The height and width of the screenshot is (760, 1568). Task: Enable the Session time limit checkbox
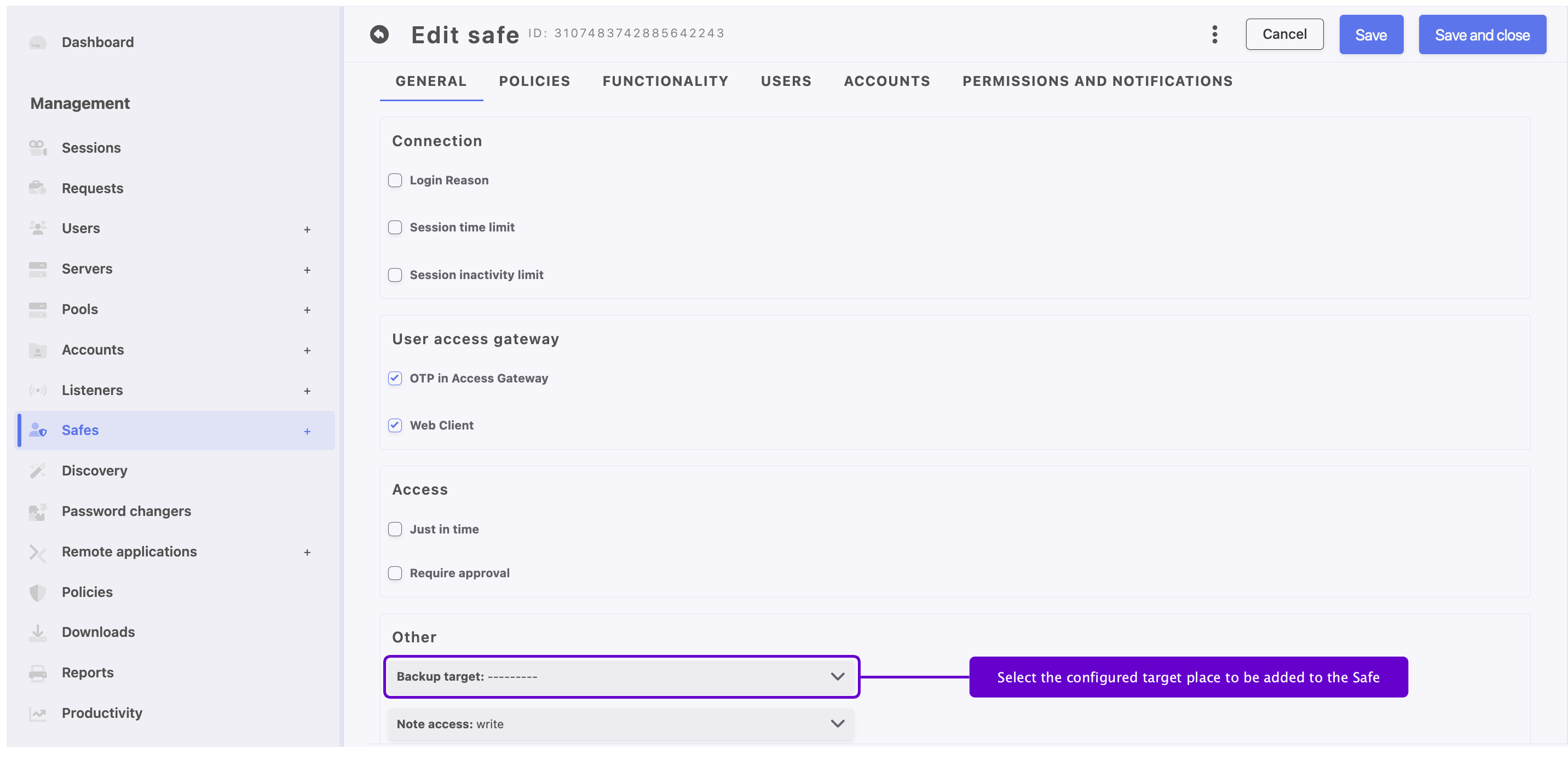pos(395,227)
